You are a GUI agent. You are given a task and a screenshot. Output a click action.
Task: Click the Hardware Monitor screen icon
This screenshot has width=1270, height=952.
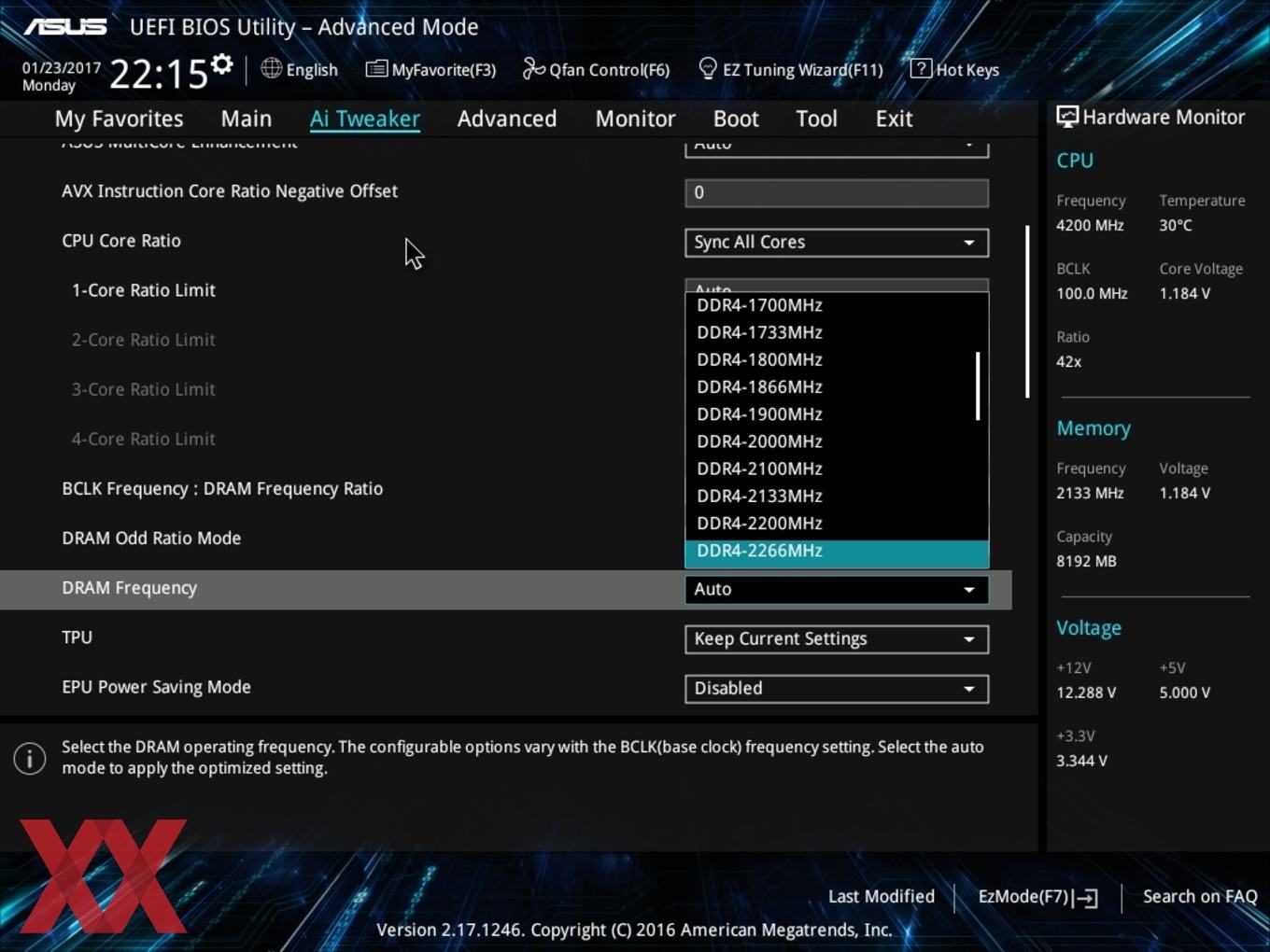point(1067,117)
